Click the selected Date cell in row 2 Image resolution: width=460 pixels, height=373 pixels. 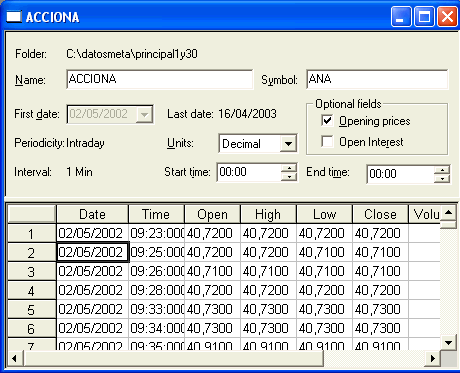[x=93, y=252]
